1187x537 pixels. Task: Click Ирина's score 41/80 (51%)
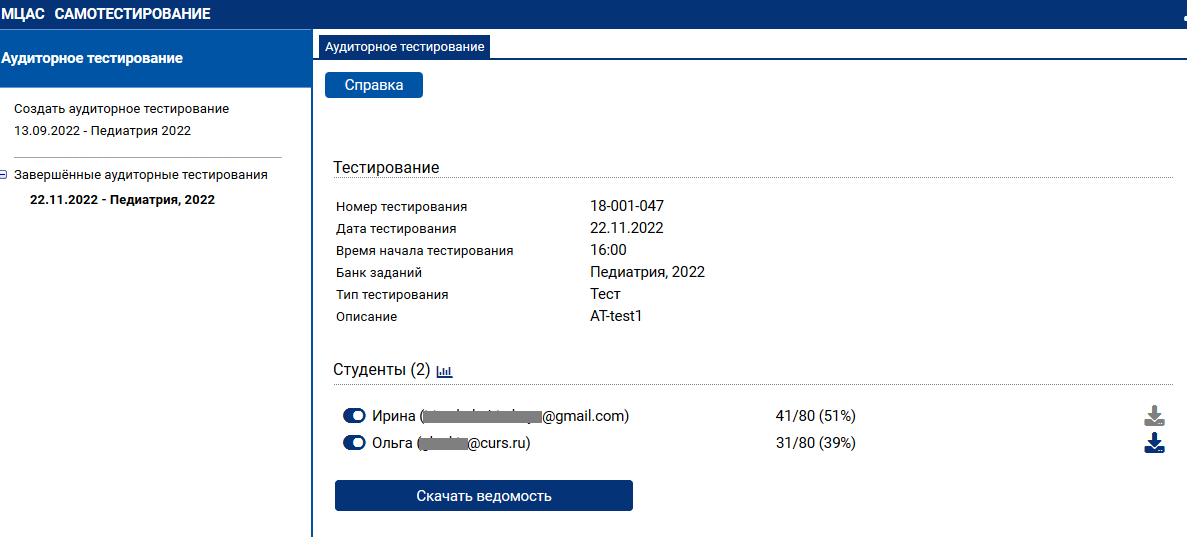(815, 416)
